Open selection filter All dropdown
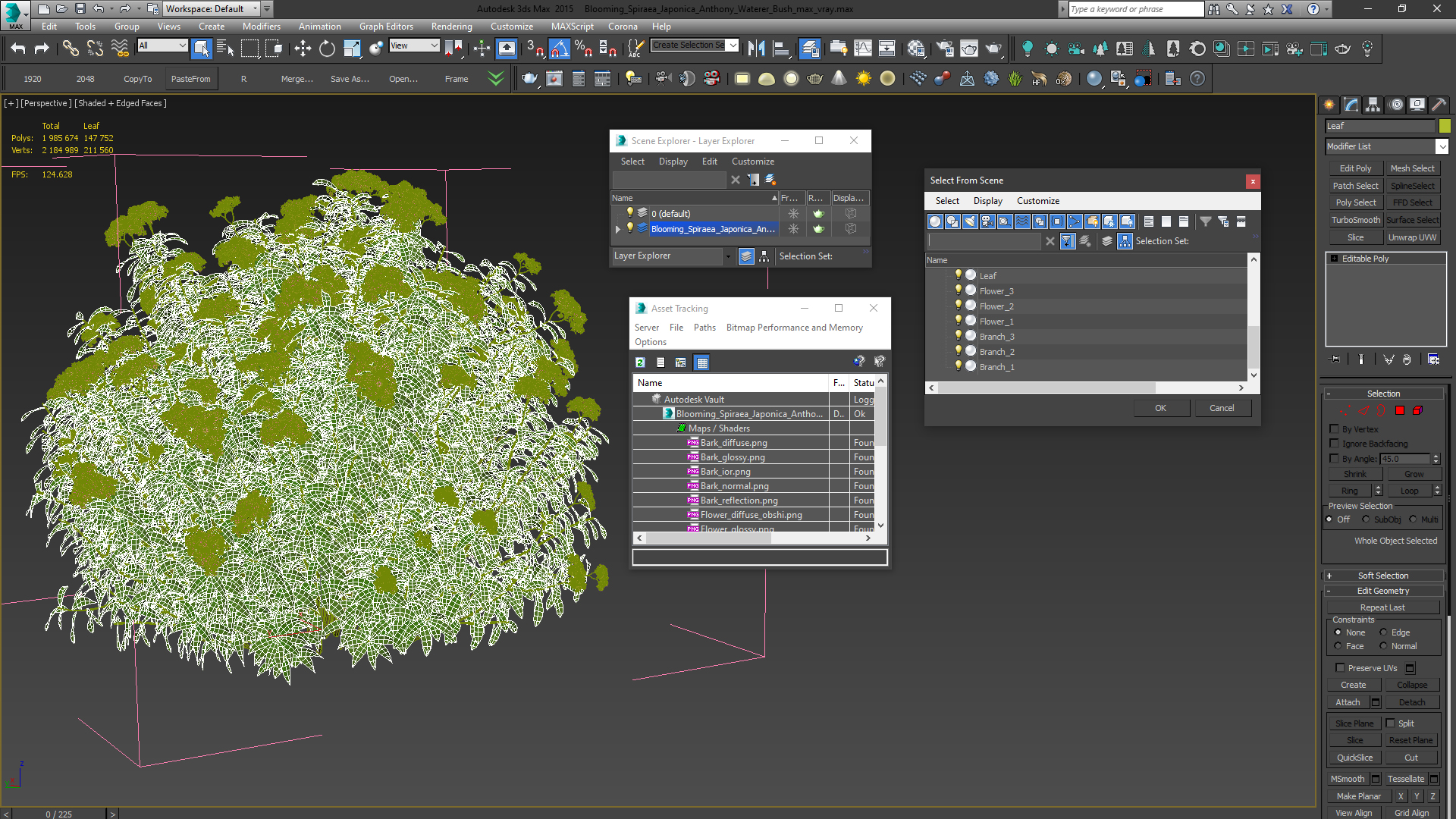The width and height of the screenshot is (1456, 819). (x=162, y=45)
